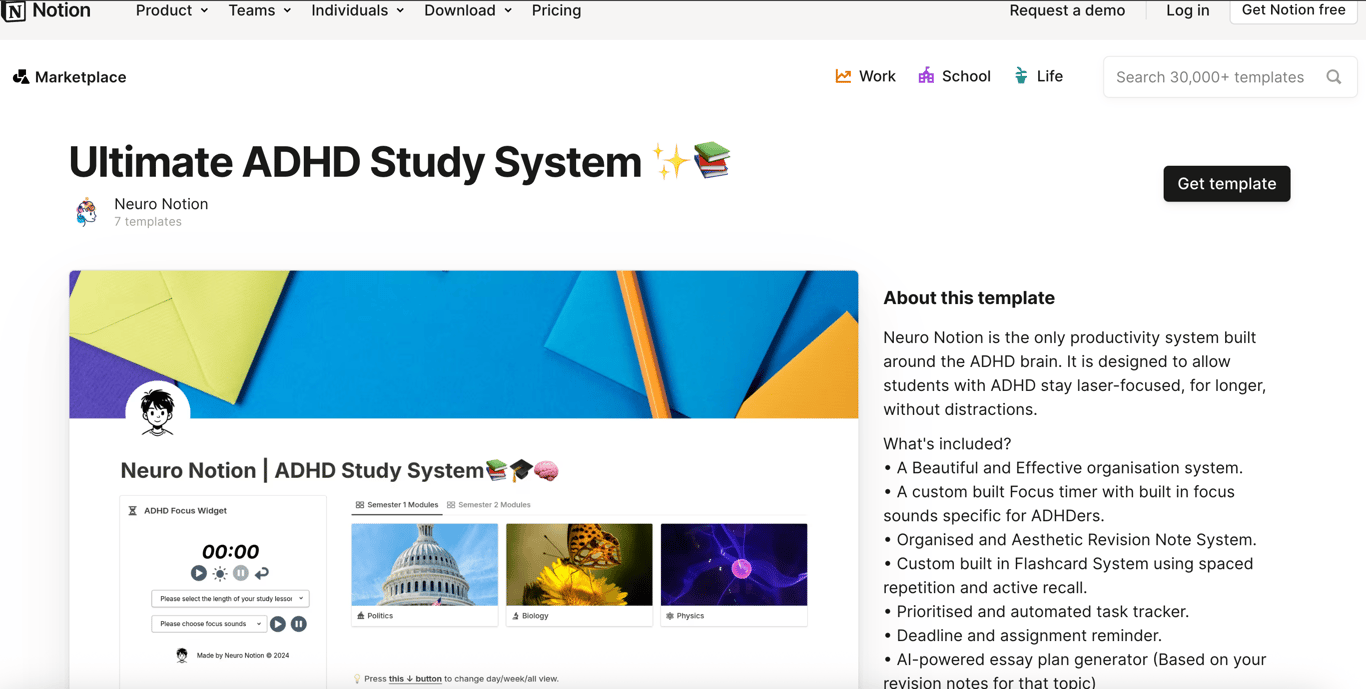This screenshot has height=689, width=1366.
Task: Click the avatar beside Made by Neuro Notion
Action: 182,655
